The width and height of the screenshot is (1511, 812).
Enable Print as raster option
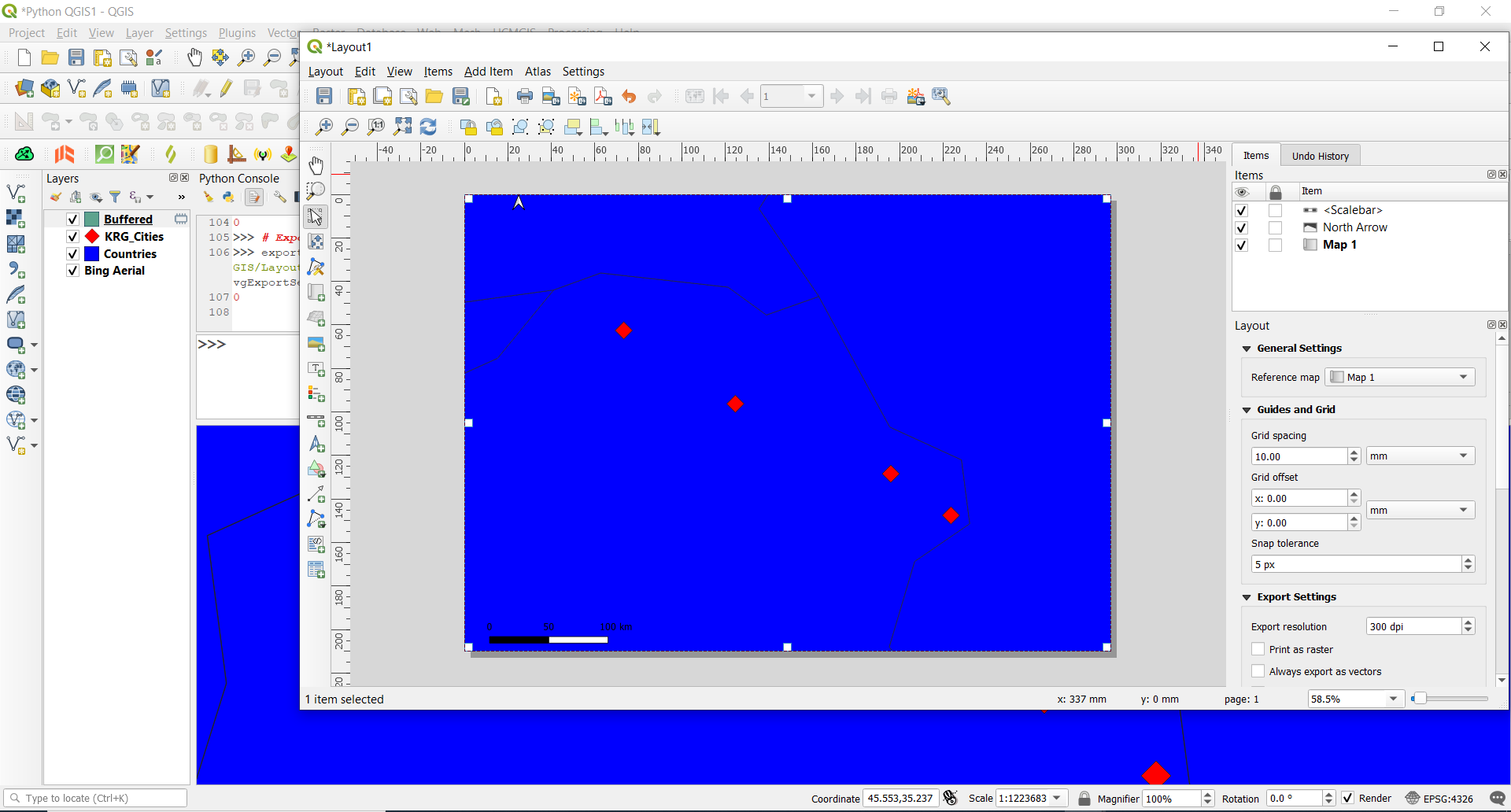tap(1258, 649)
